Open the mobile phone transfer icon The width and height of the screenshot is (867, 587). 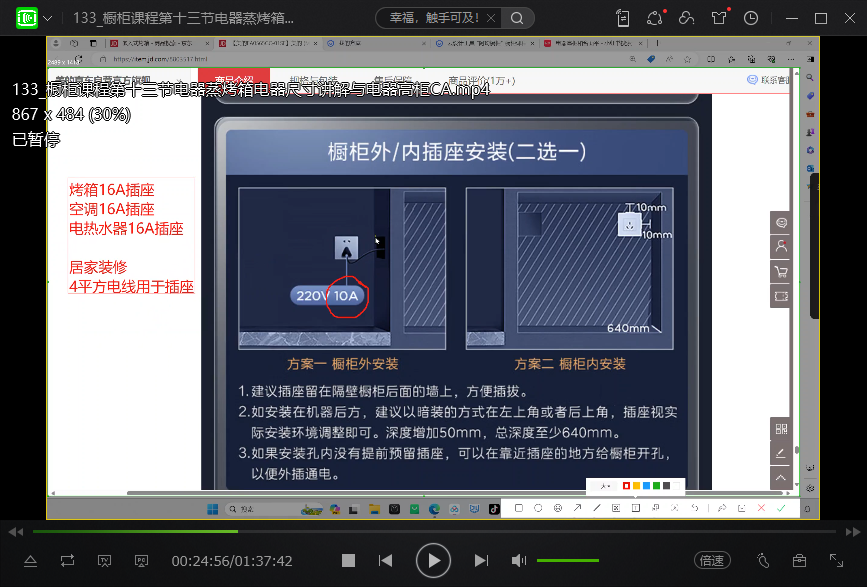pos(623,18)
